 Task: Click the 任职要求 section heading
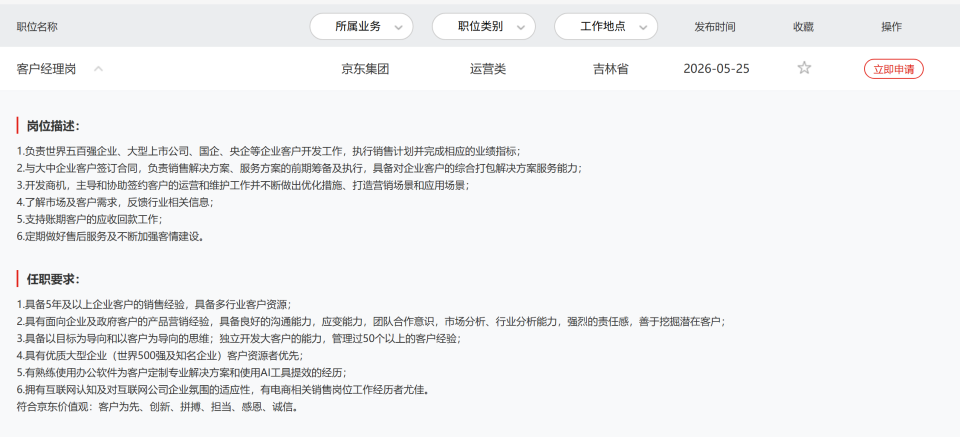(53, 279)
